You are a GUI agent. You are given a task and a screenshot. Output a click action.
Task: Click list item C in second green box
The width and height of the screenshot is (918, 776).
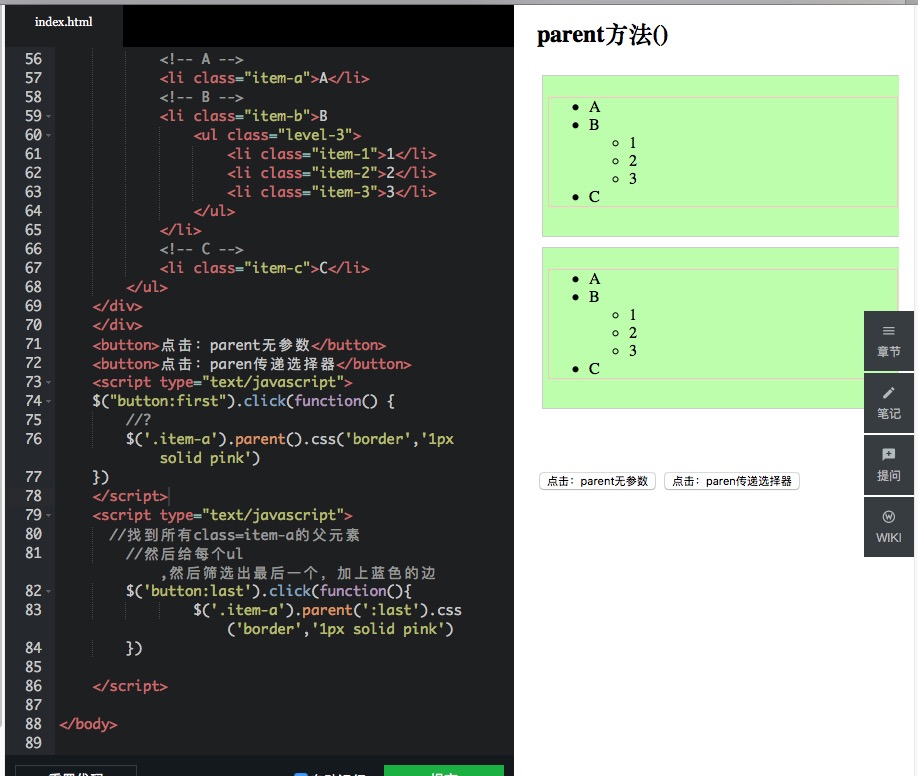[x=594, y=369]
